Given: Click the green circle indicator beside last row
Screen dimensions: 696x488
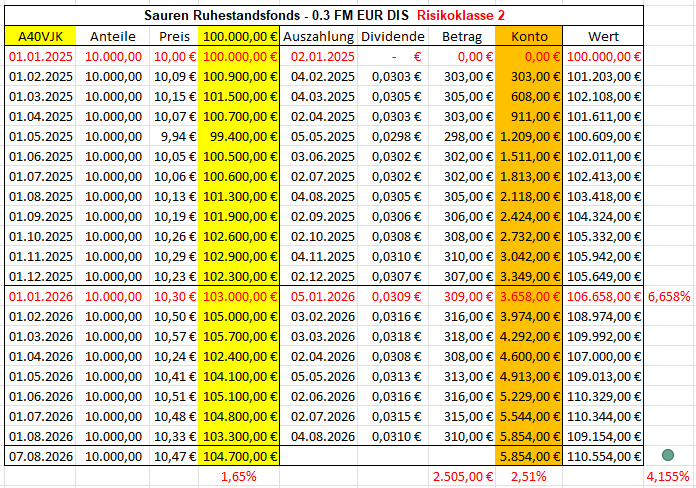Looking at the screenshot, I should coord(668,455).
